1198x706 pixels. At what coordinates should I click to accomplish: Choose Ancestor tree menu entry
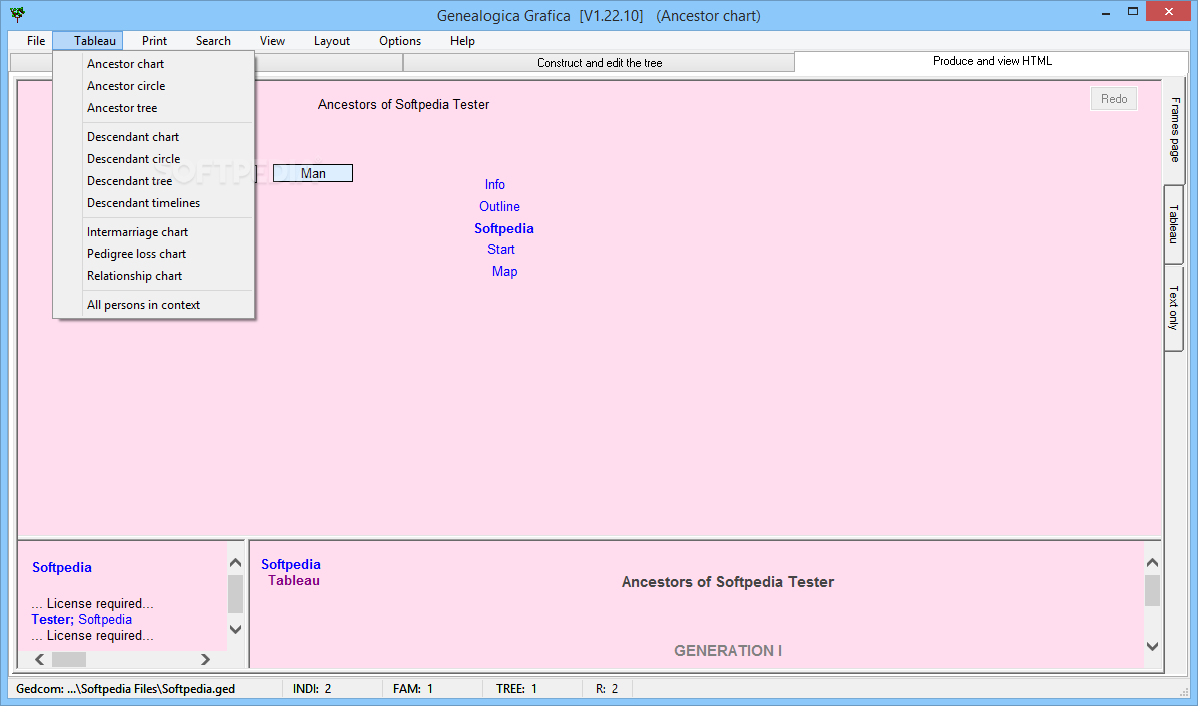click(x=154, y=108)
